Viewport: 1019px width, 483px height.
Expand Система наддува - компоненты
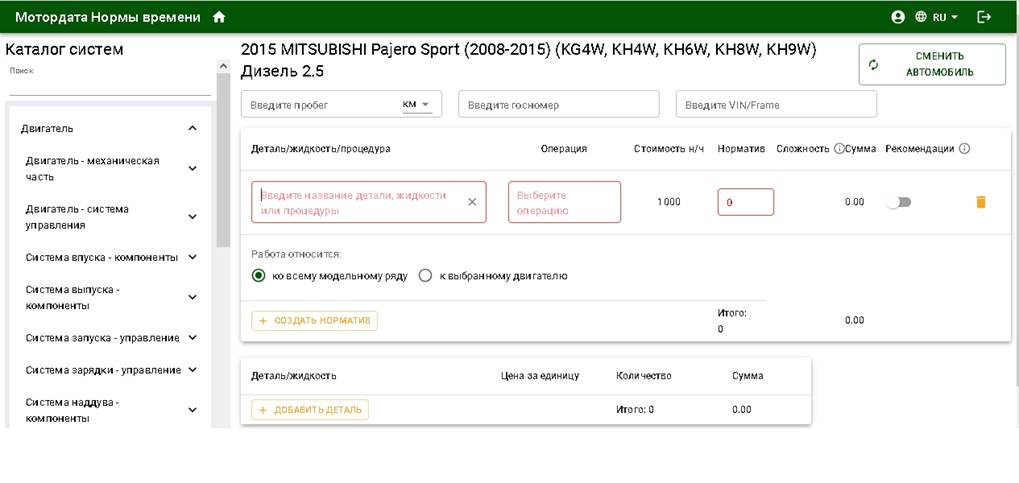pyautogui.click(x=192, y=410)
